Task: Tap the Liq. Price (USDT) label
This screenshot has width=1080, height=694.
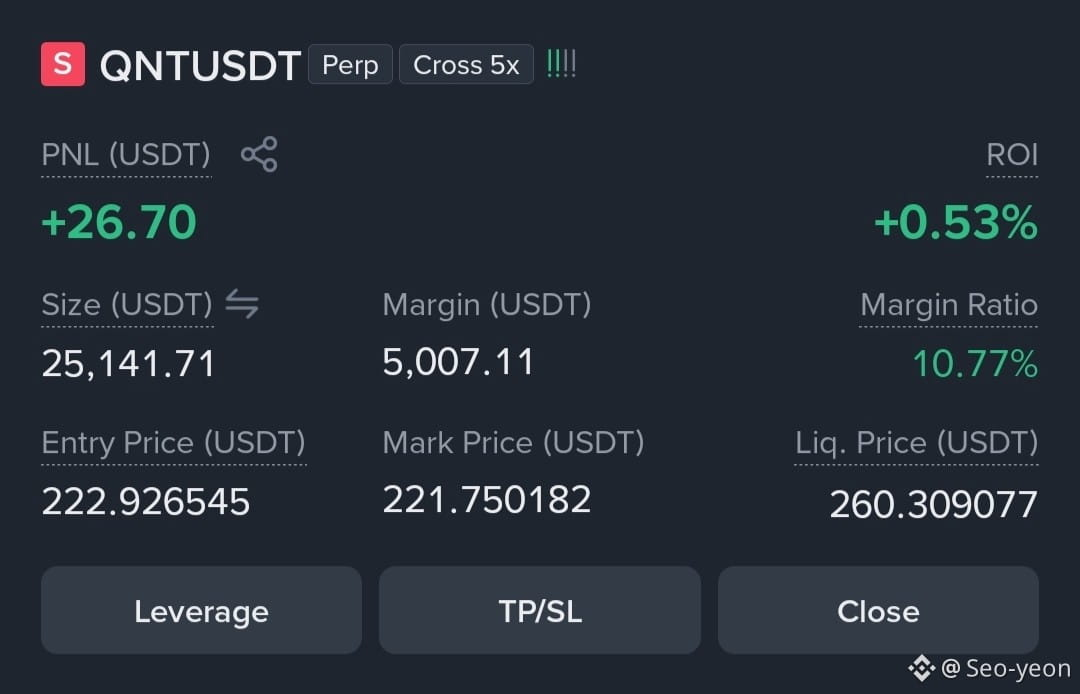Action: point(916,442)
